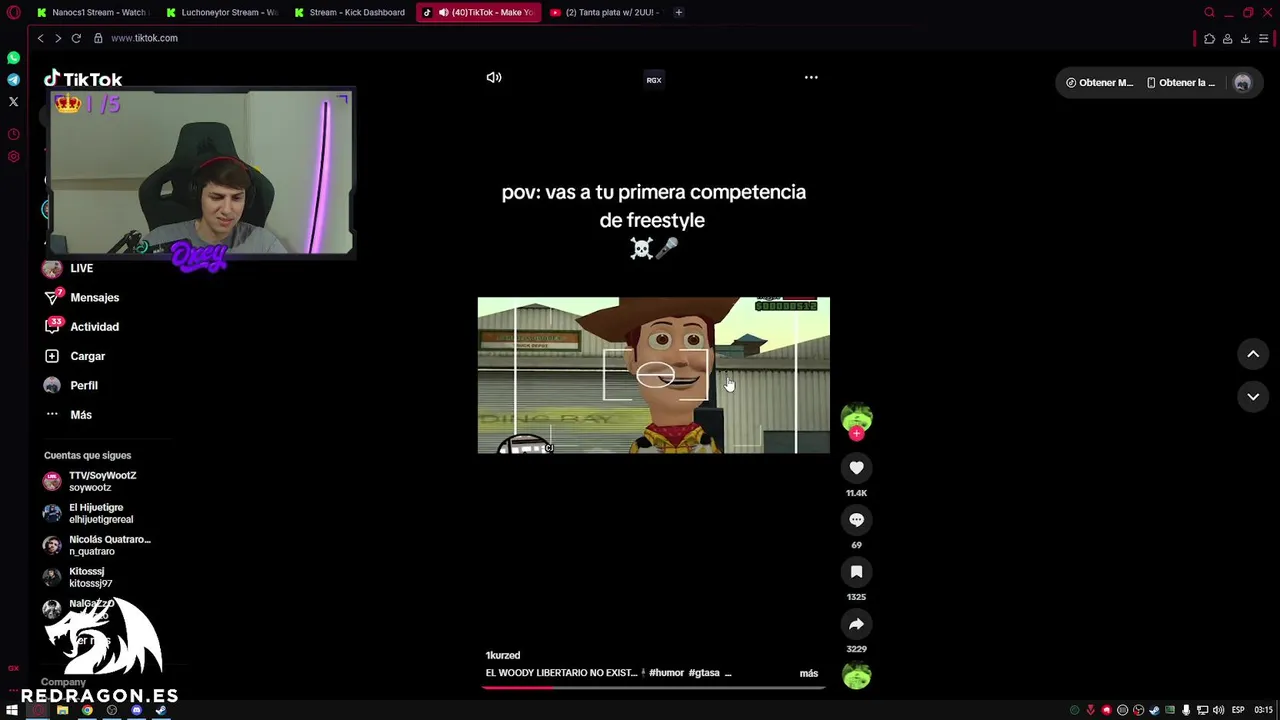The width and height of the screenshot is (1280, 720).
Task: Open X (Twitter) in the Opera sidebar
Action: [13, 101]
